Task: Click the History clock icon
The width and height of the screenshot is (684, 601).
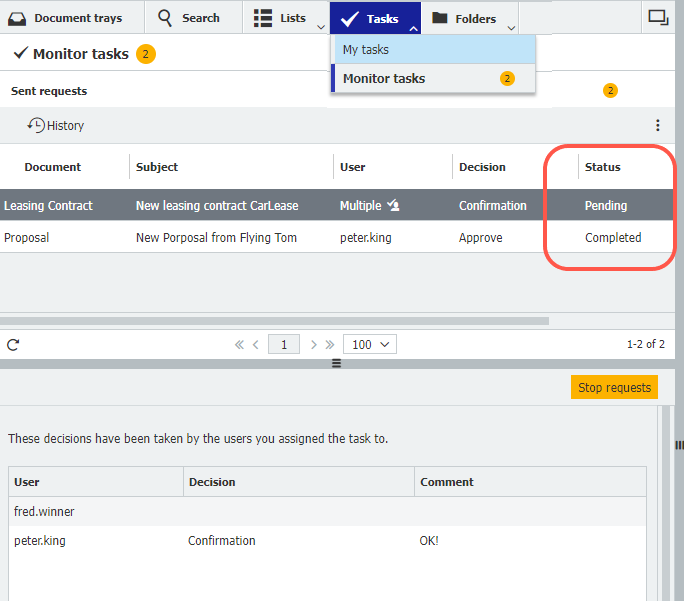Action: coord(36,126)
